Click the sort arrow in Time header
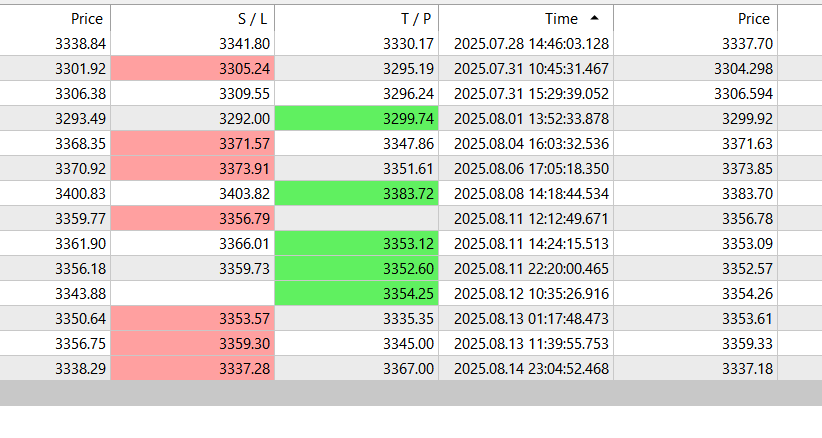The width and height of the screenshot is (822, 438). coord(596,18)
